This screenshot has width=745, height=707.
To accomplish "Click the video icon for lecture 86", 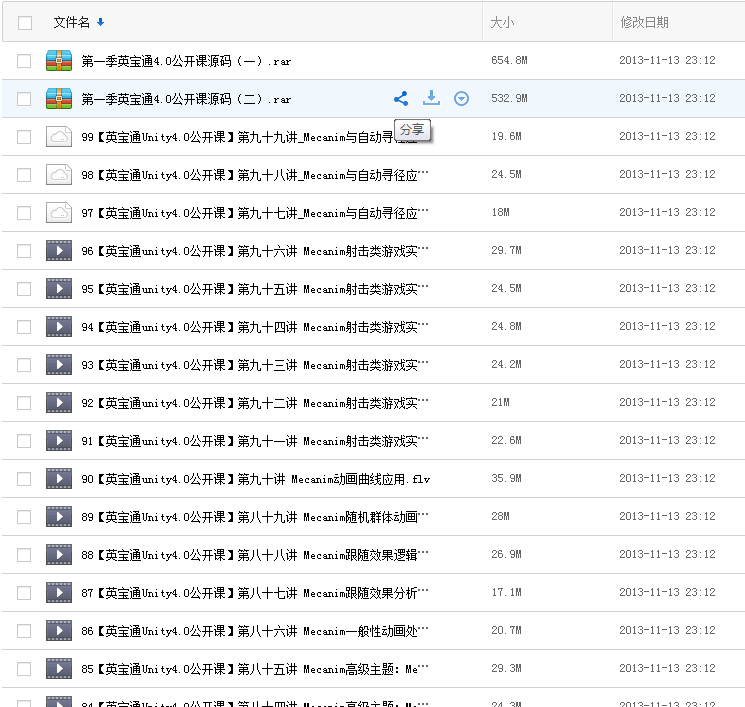I will 59,631.
